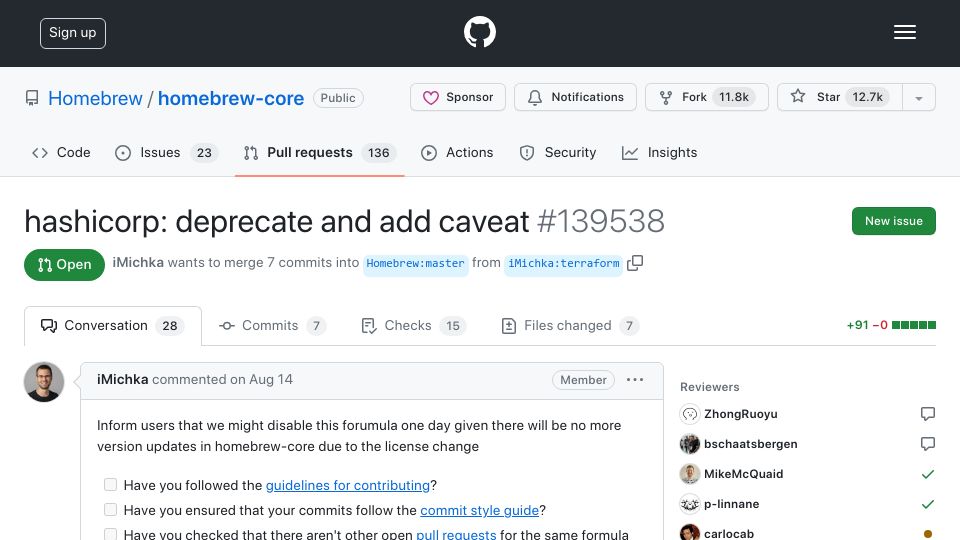Switch to the Code tab

61,152
